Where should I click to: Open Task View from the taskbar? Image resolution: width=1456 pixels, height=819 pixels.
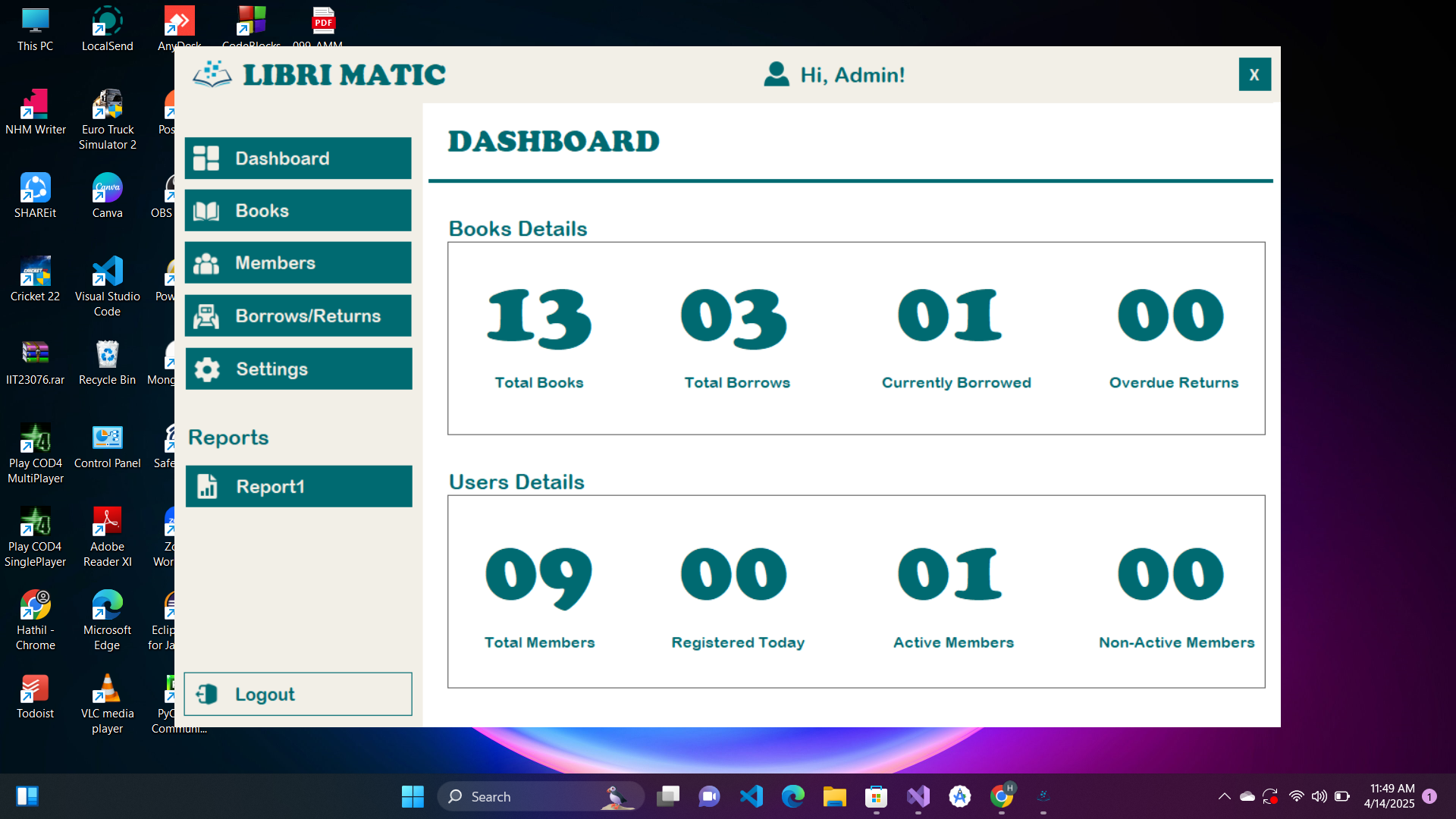coord(668,796)
